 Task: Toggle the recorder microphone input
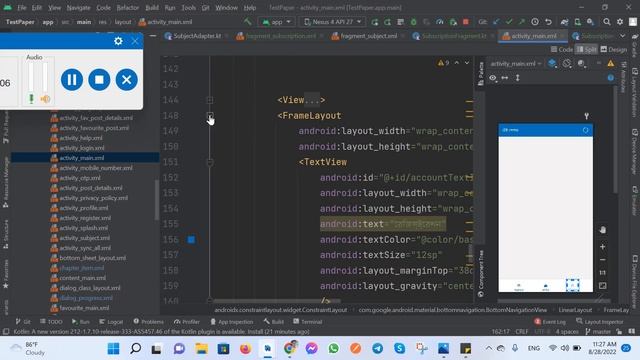coord(31,98)
